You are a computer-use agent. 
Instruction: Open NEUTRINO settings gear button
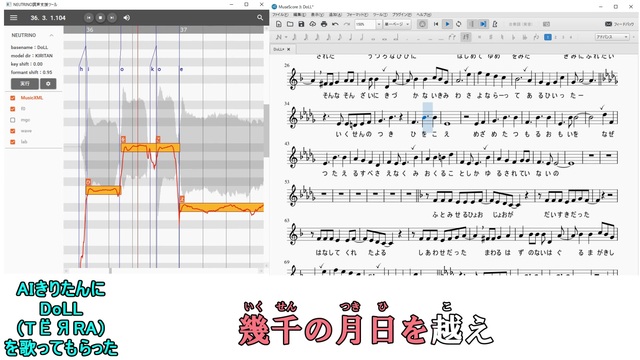click(x=48, y=84)
